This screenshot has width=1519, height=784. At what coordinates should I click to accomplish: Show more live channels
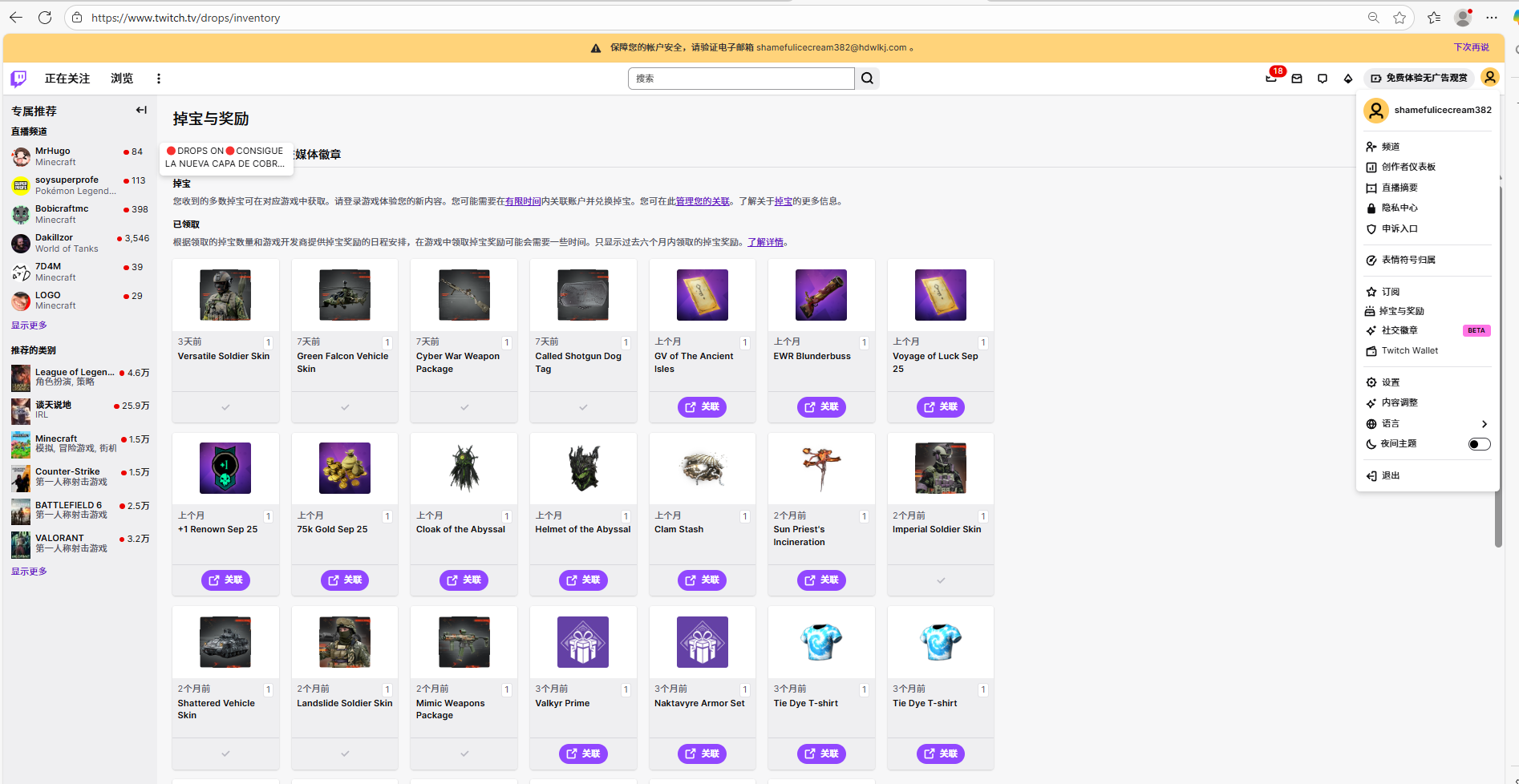pyautogui.click(x=29, y=325)
